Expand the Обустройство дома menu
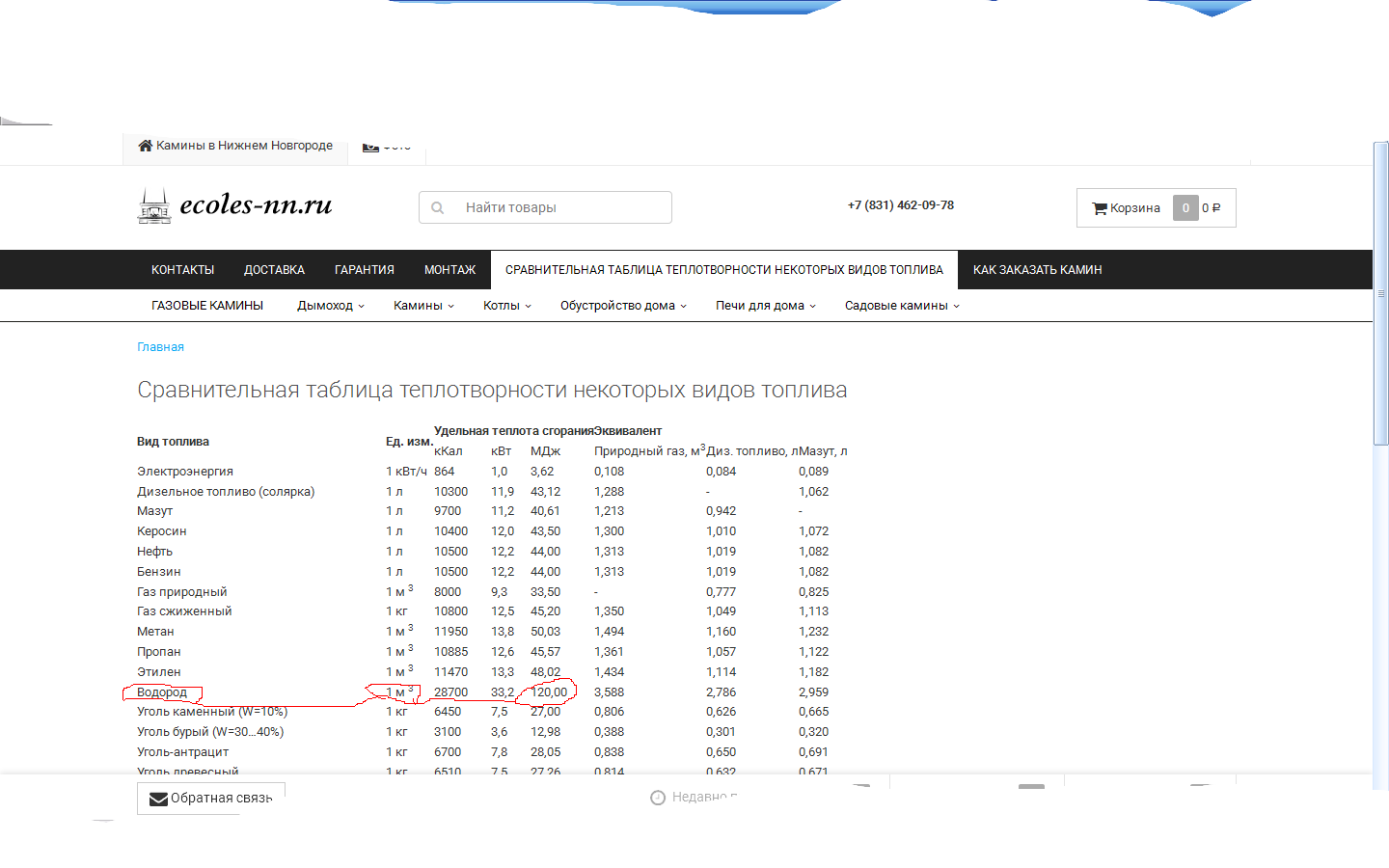The image size is (1389, 868). tap(623, 306)
